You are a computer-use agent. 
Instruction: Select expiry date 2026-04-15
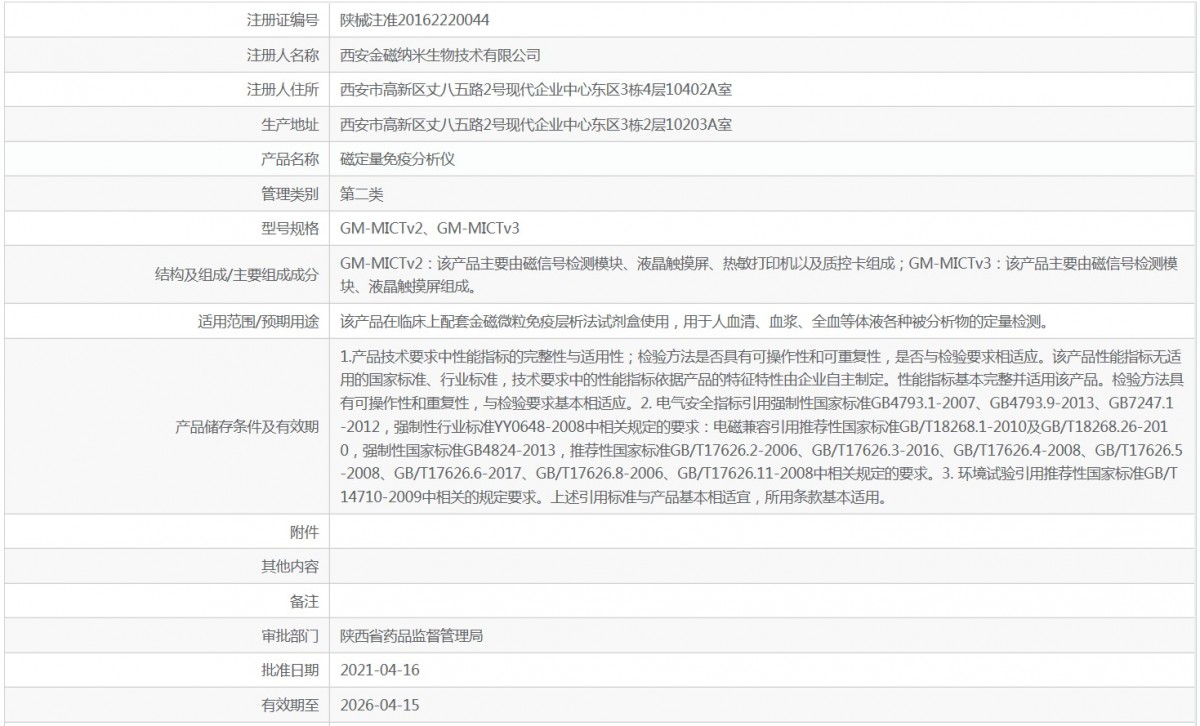379,705
